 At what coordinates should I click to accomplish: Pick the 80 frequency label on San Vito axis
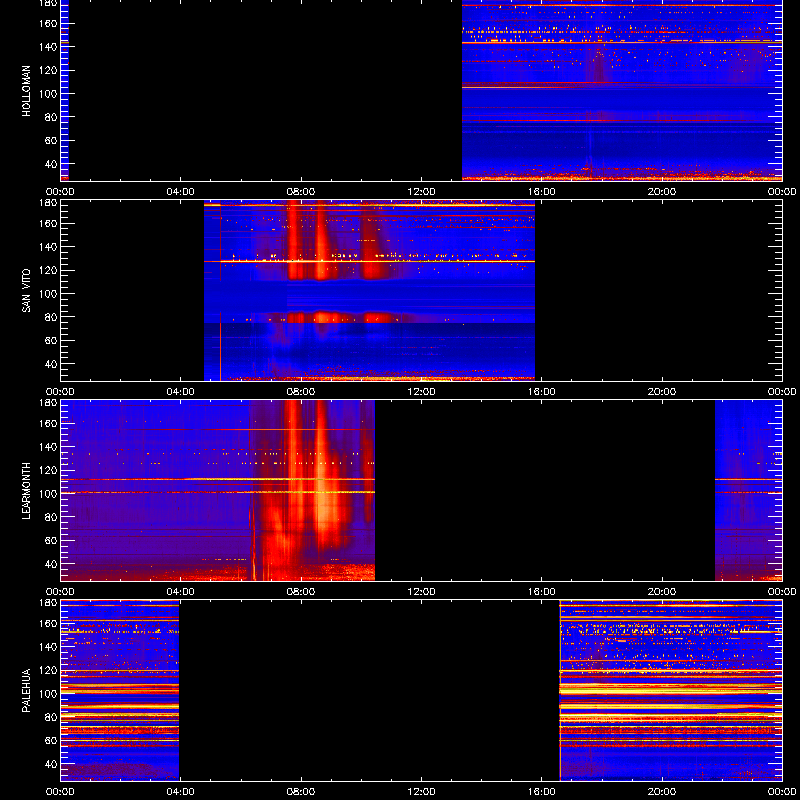(52, 317)
